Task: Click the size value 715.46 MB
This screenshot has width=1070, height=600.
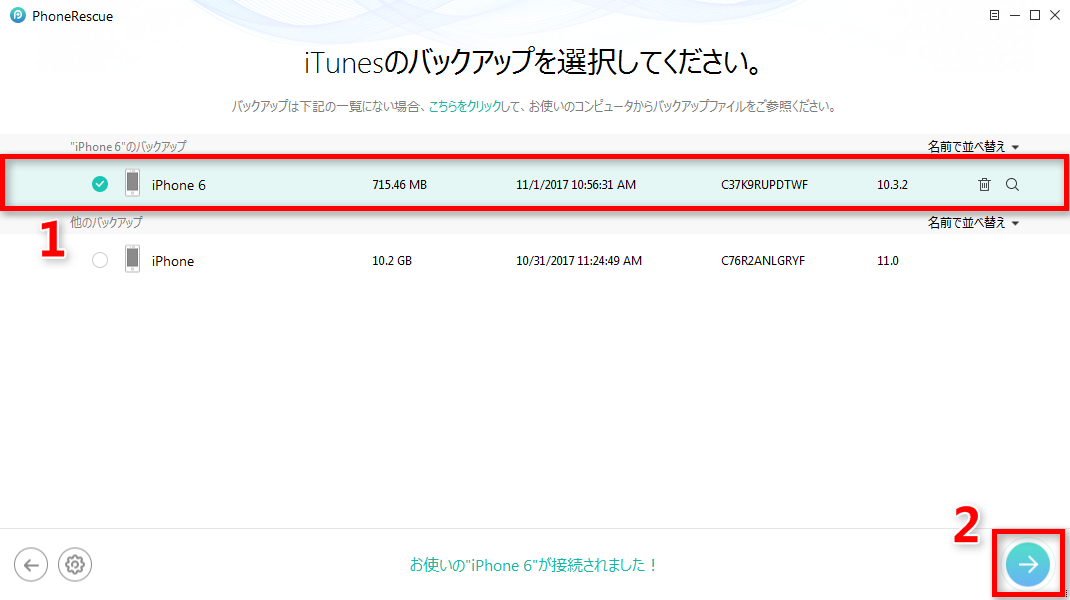Action: click(399, 184)
